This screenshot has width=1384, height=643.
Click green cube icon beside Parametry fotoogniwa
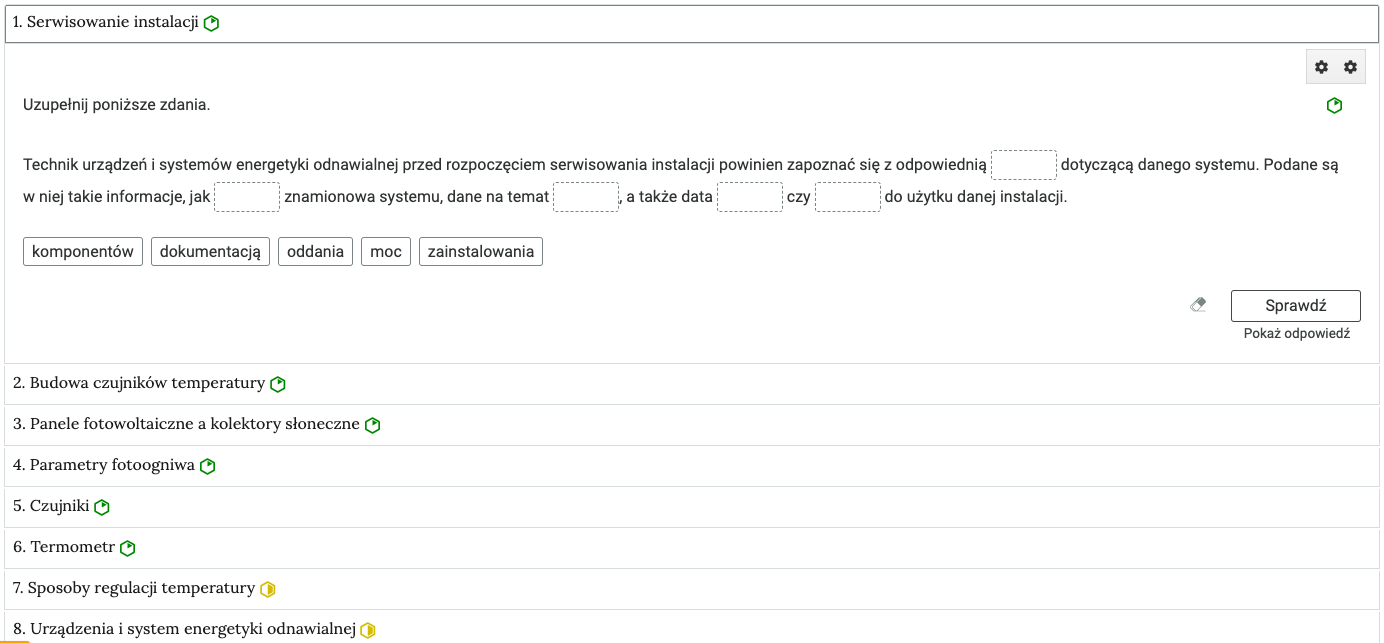pyautogui.click(x=208, y=466)
